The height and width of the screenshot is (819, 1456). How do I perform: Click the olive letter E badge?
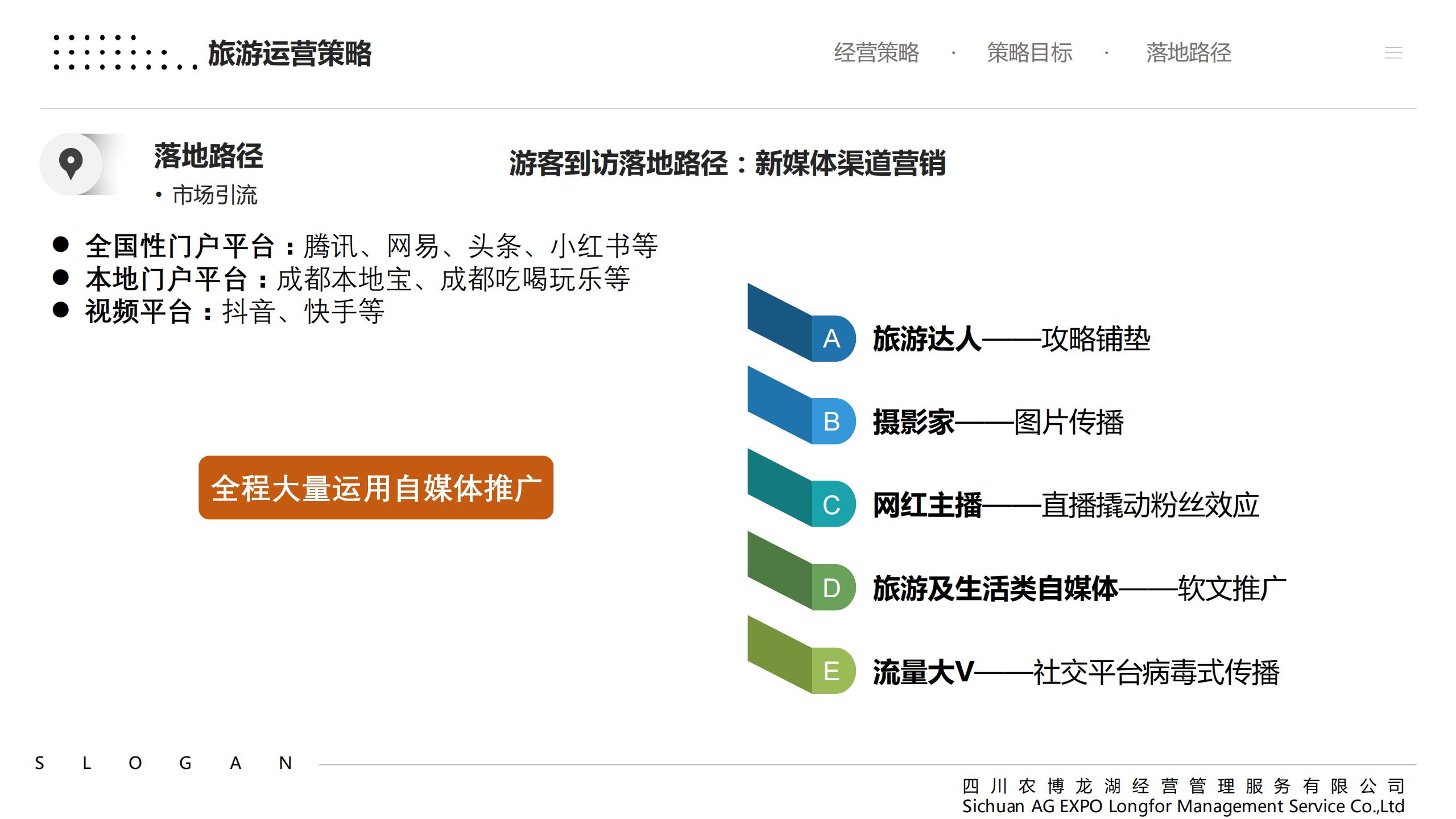(x=832, y=671)
